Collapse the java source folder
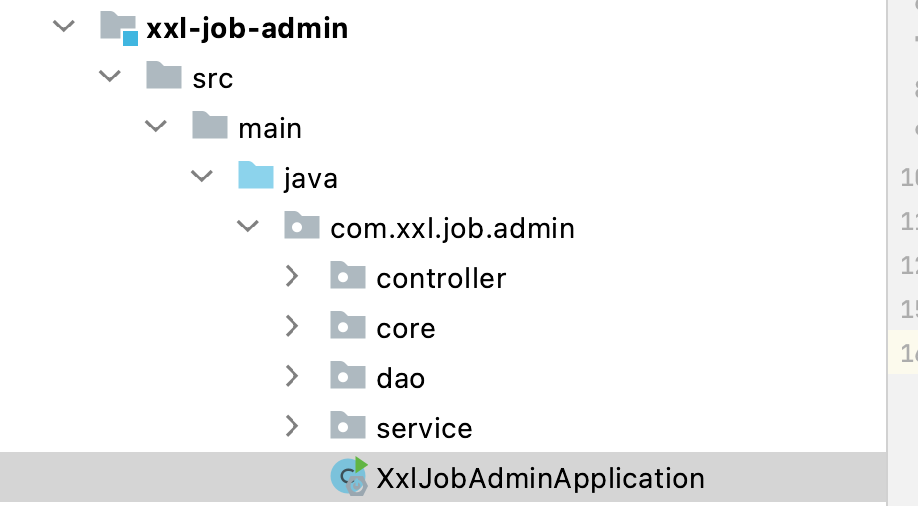918x506 pixels. coord(203,177)
